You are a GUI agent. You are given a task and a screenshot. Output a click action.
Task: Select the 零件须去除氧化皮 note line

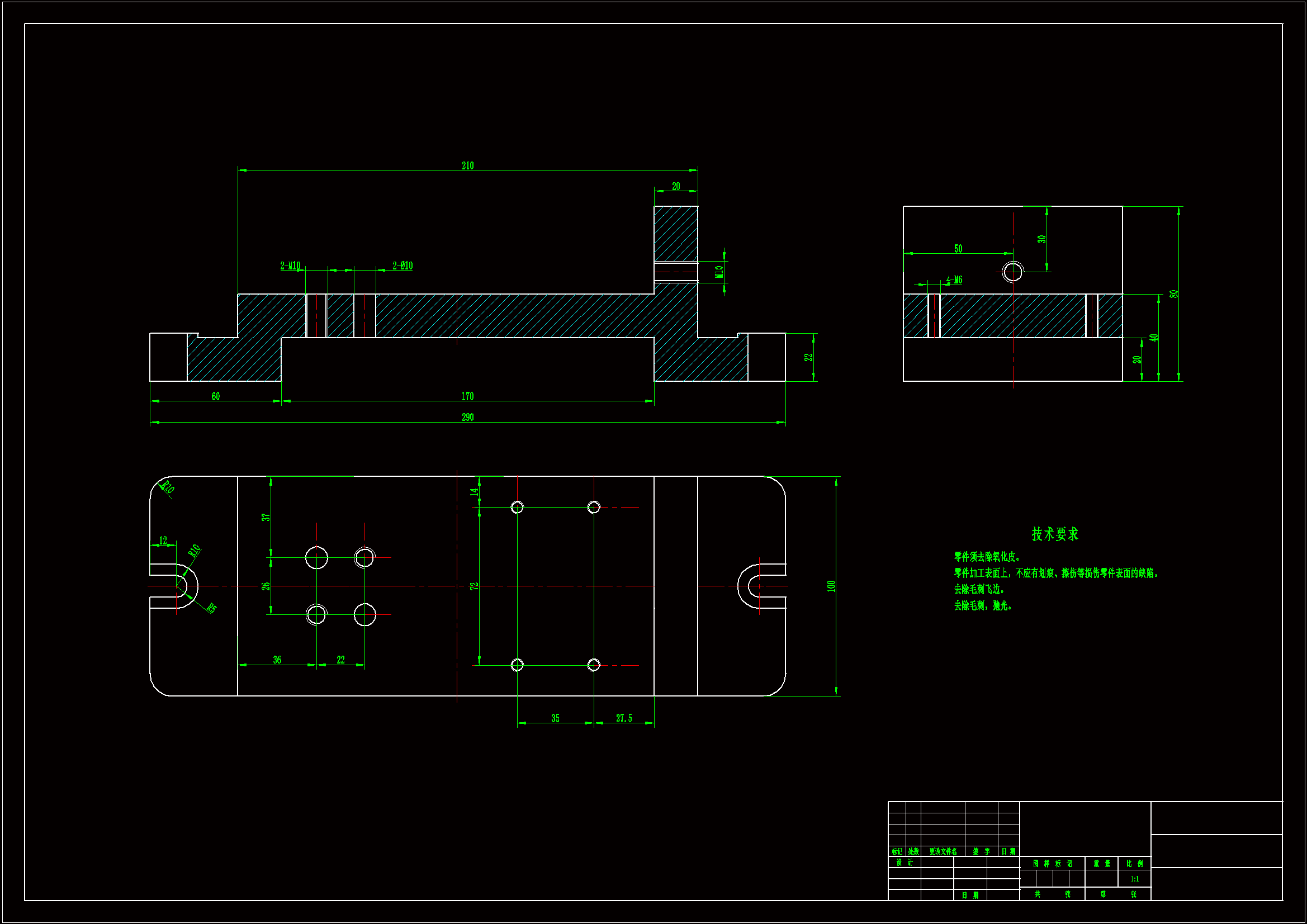click(987, 557)
